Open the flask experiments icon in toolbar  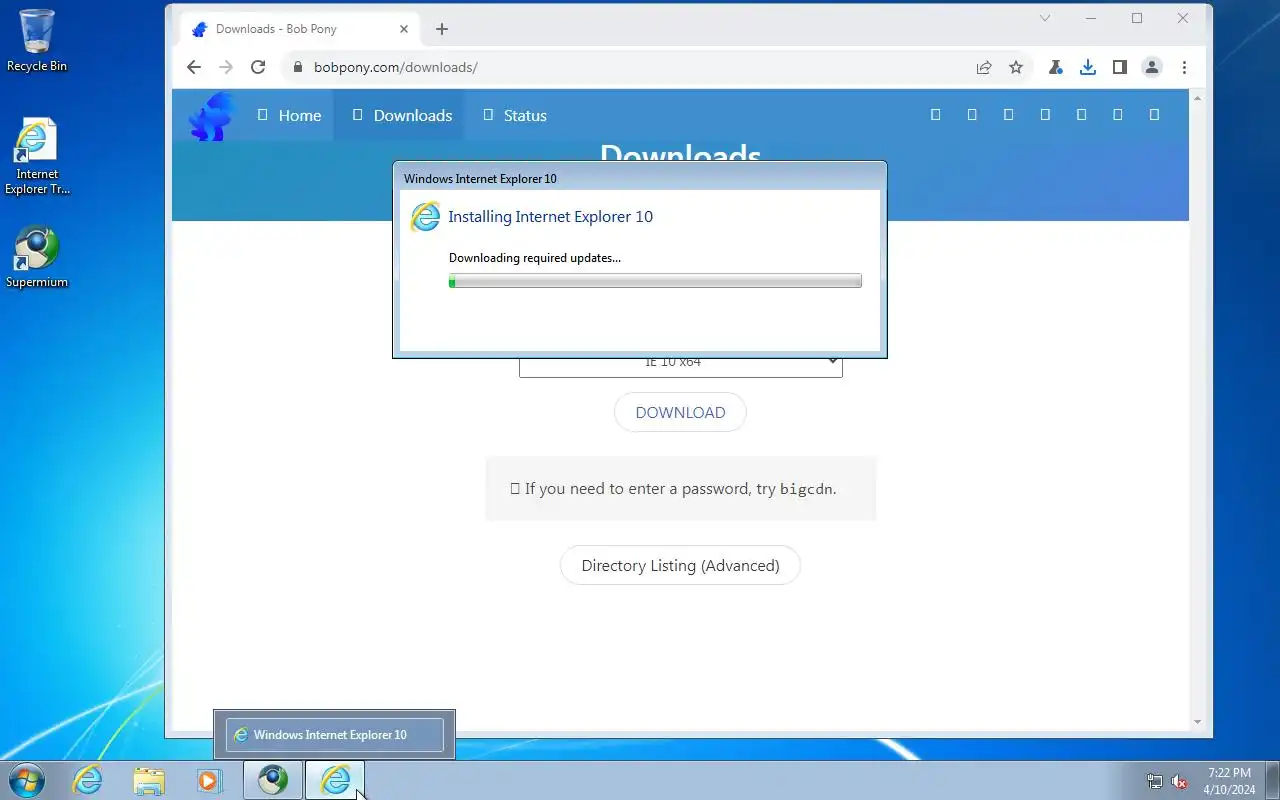[x=1055, y=67]
